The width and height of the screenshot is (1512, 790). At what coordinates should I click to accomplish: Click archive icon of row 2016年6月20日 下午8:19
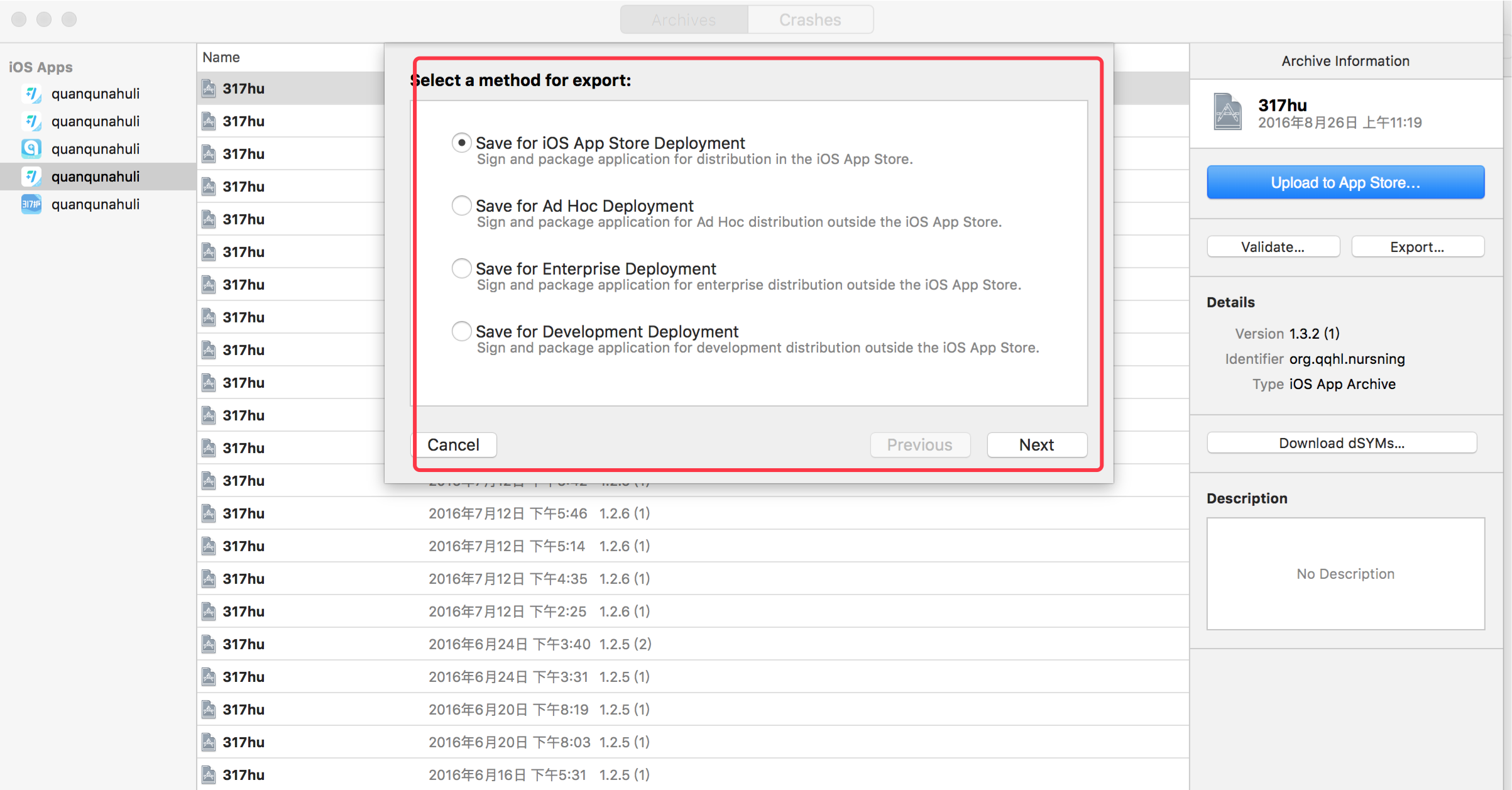pos(209,710)
